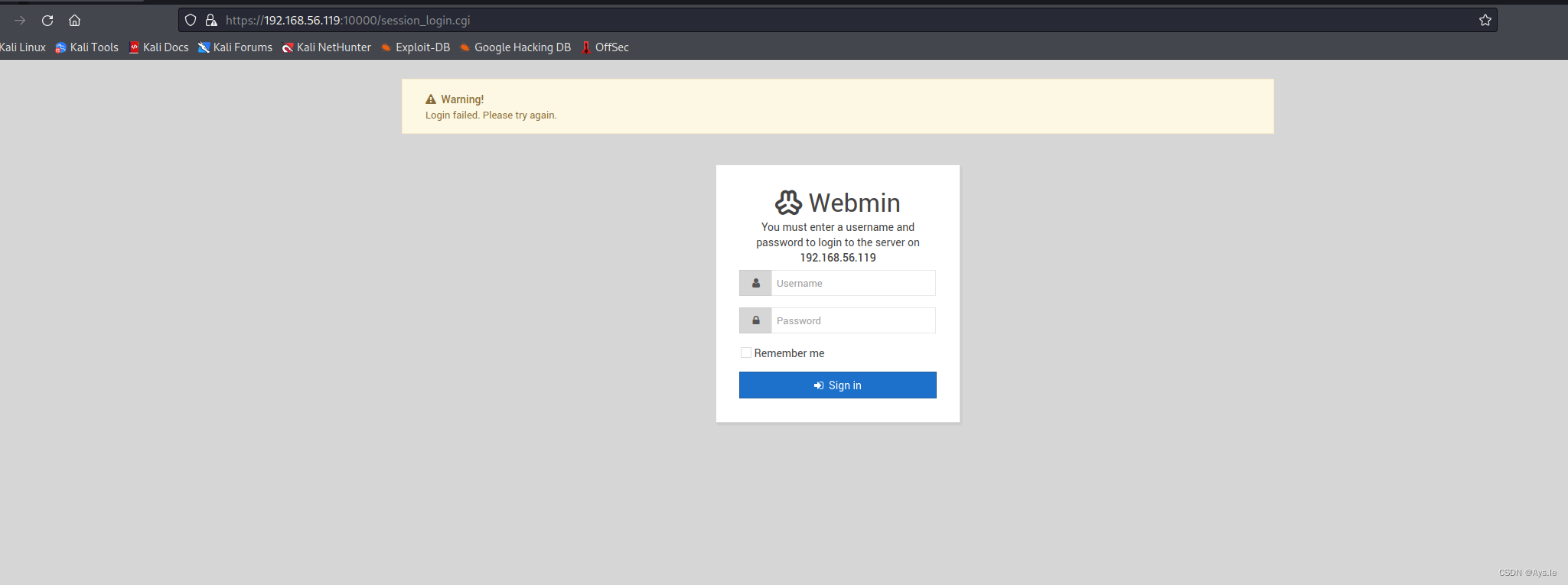
Task: Click the browser forward arrow
Action: tap(20, 21)
